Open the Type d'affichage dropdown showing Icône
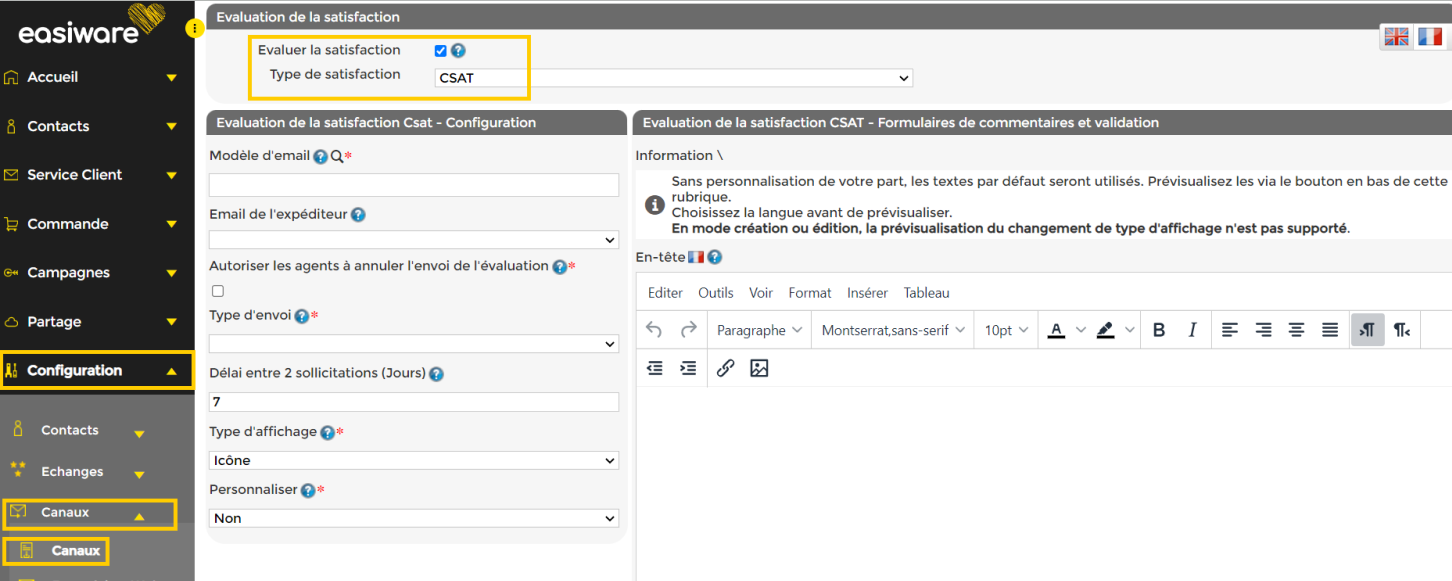This screenshot has height=581, width=1452. coord(414,461)
